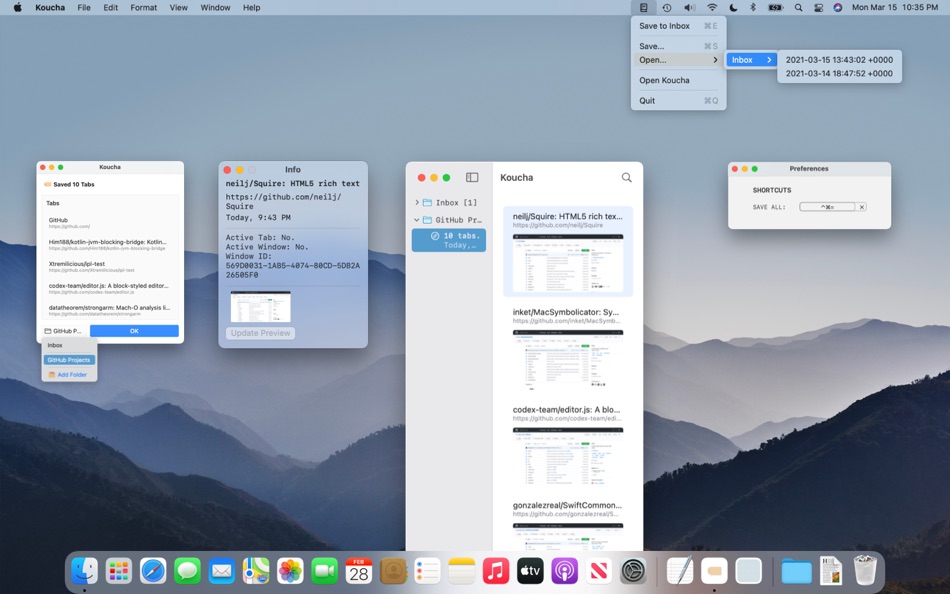Click the Siri icon in the menu bar
This screenshot has height=594, width=950.
[838, 8]
